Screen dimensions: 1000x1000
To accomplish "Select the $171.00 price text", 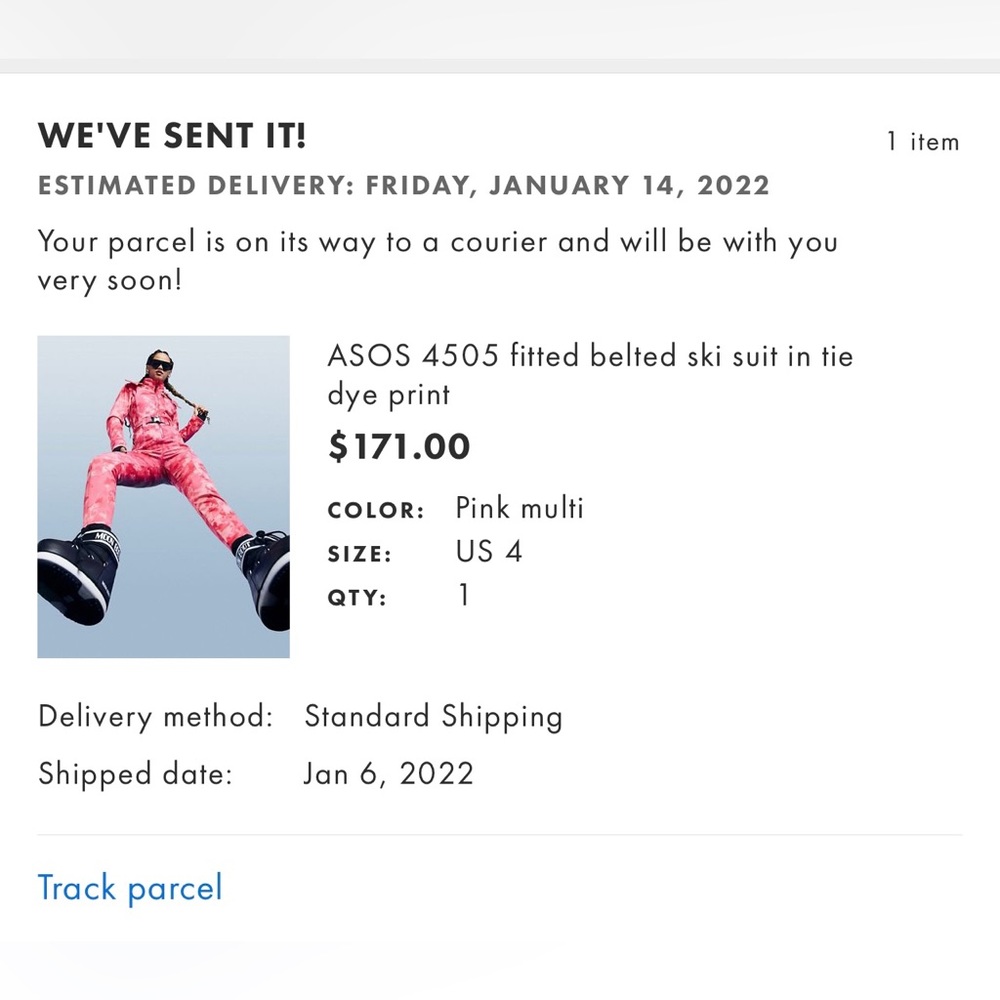I will (399, 446).
